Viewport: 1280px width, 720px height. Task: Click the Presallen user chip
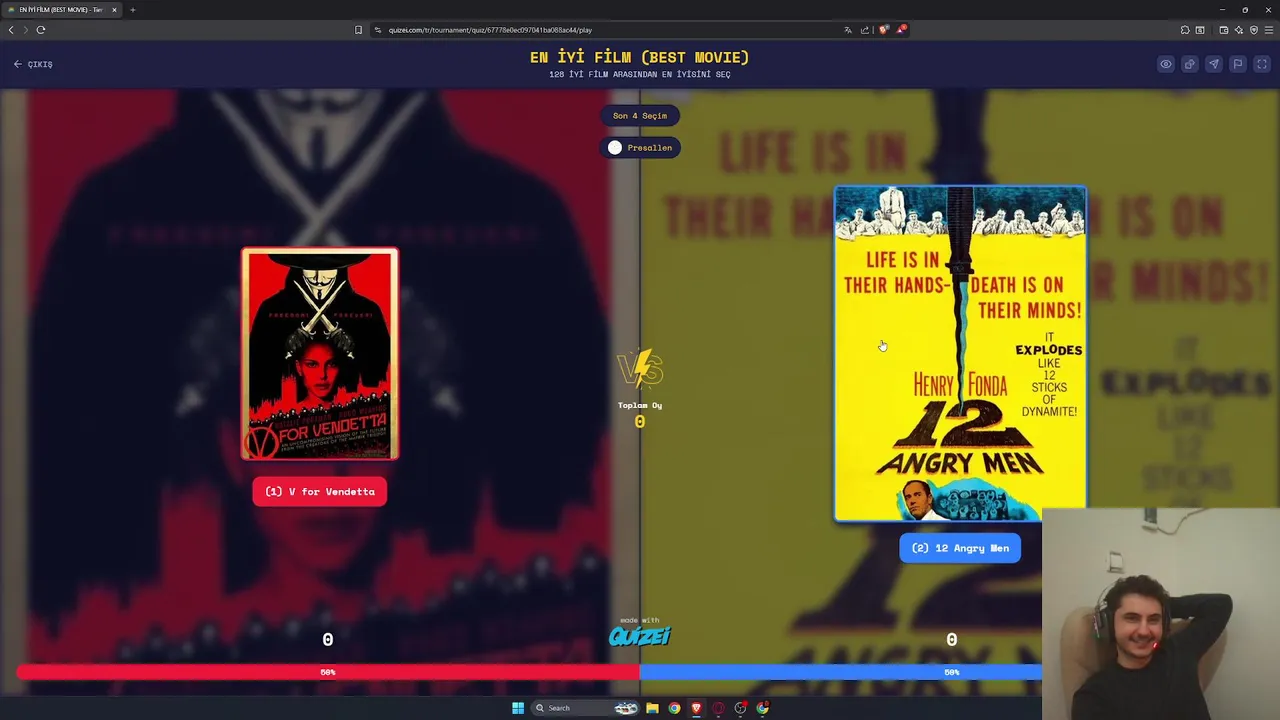(x=640, y=148)
